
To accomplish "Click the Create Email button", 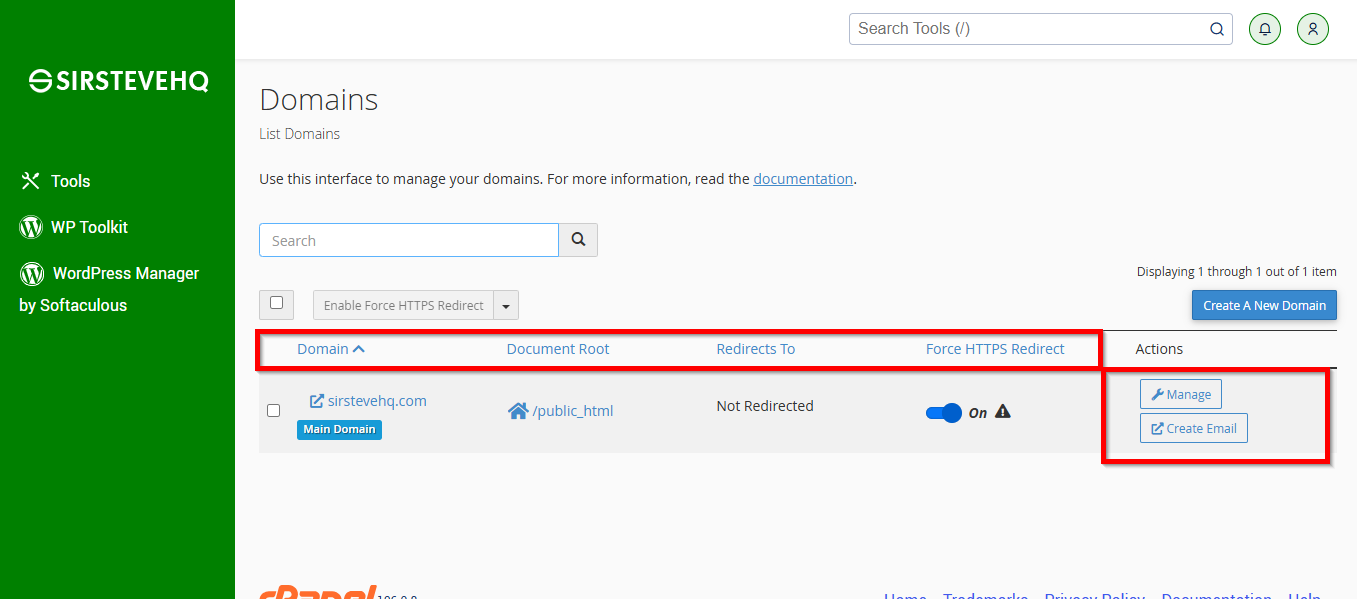I will pos(1194,428).
